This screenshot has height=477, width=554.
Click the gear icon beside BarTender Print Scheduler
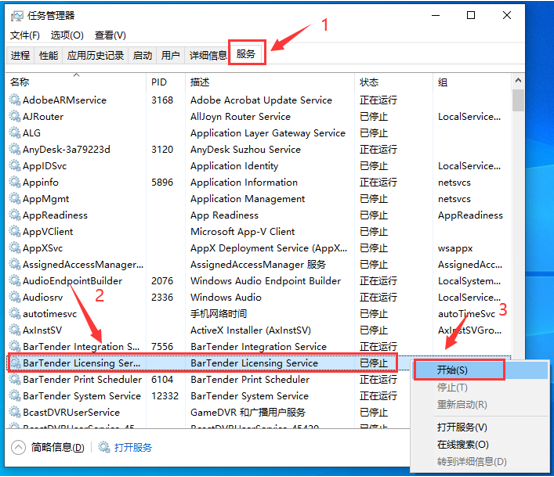[15, 379]
